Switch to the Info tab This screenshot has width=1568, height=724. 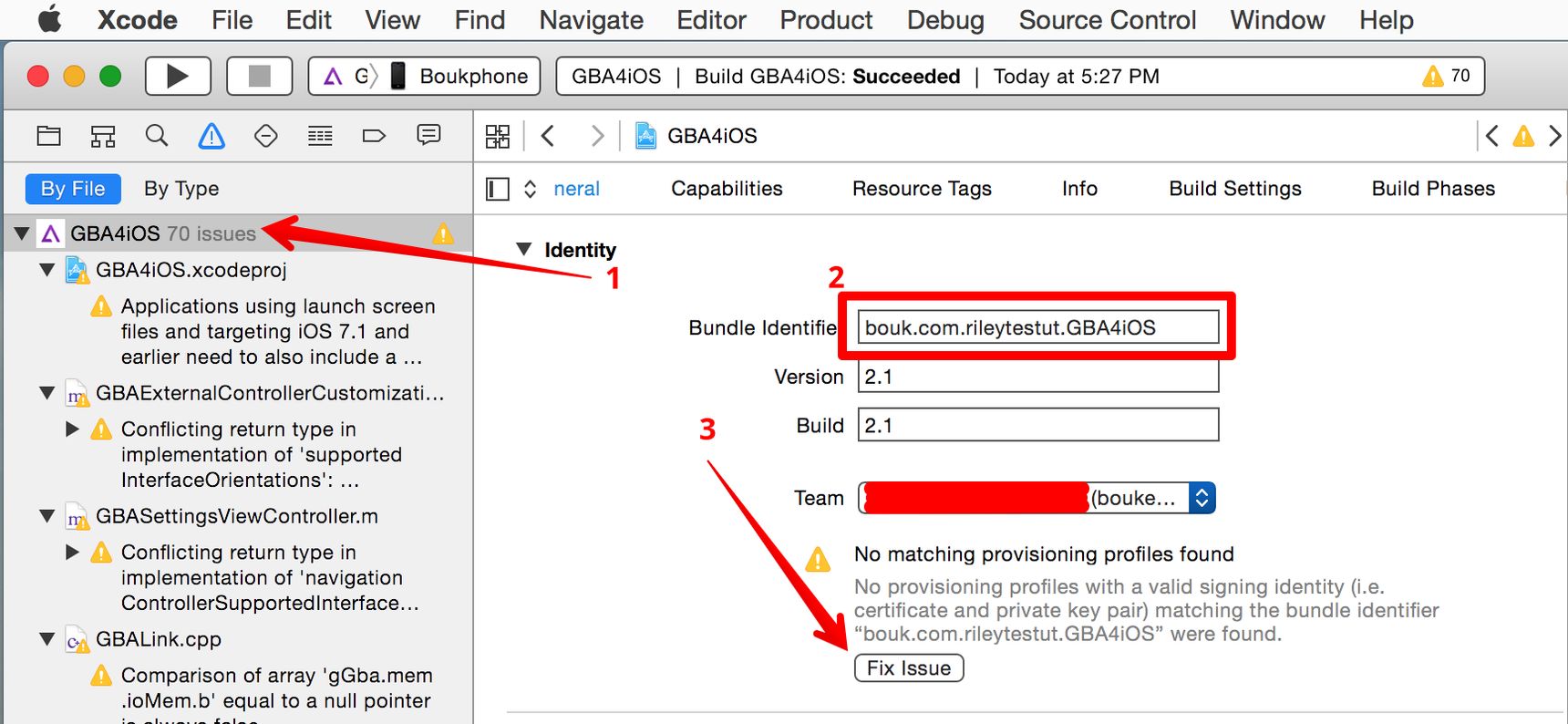coord(1079,189)
